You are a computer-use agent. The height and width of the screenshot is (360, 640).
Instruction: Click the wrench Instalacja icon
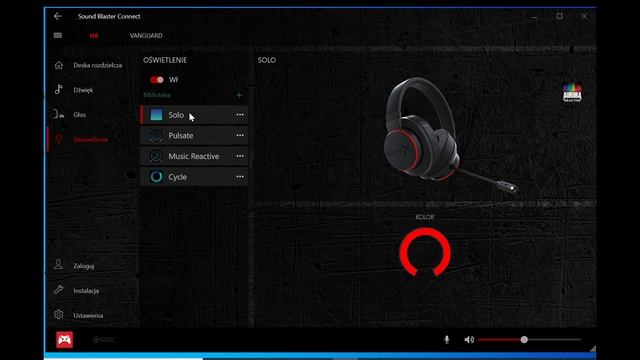click(59, 290)
